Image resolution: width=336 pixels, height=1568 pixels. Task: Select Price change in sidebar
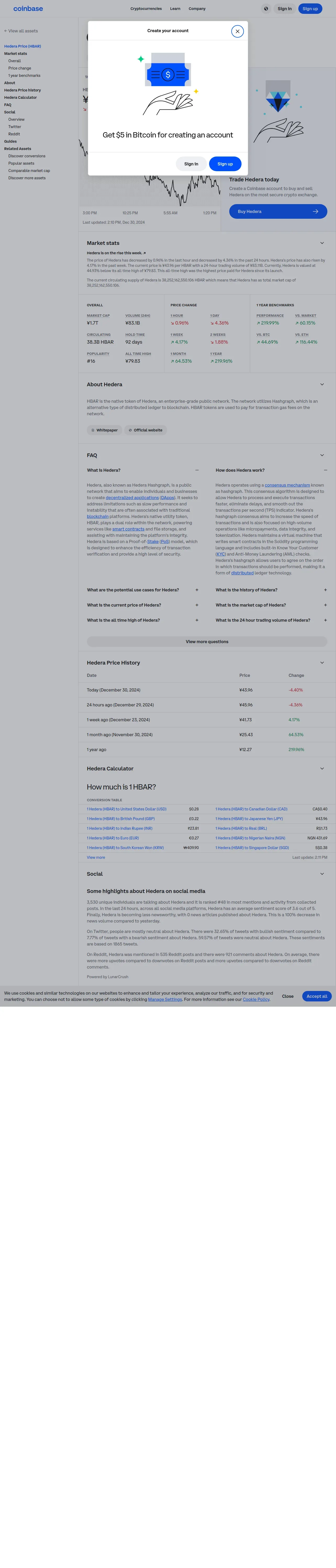[20, 68]
